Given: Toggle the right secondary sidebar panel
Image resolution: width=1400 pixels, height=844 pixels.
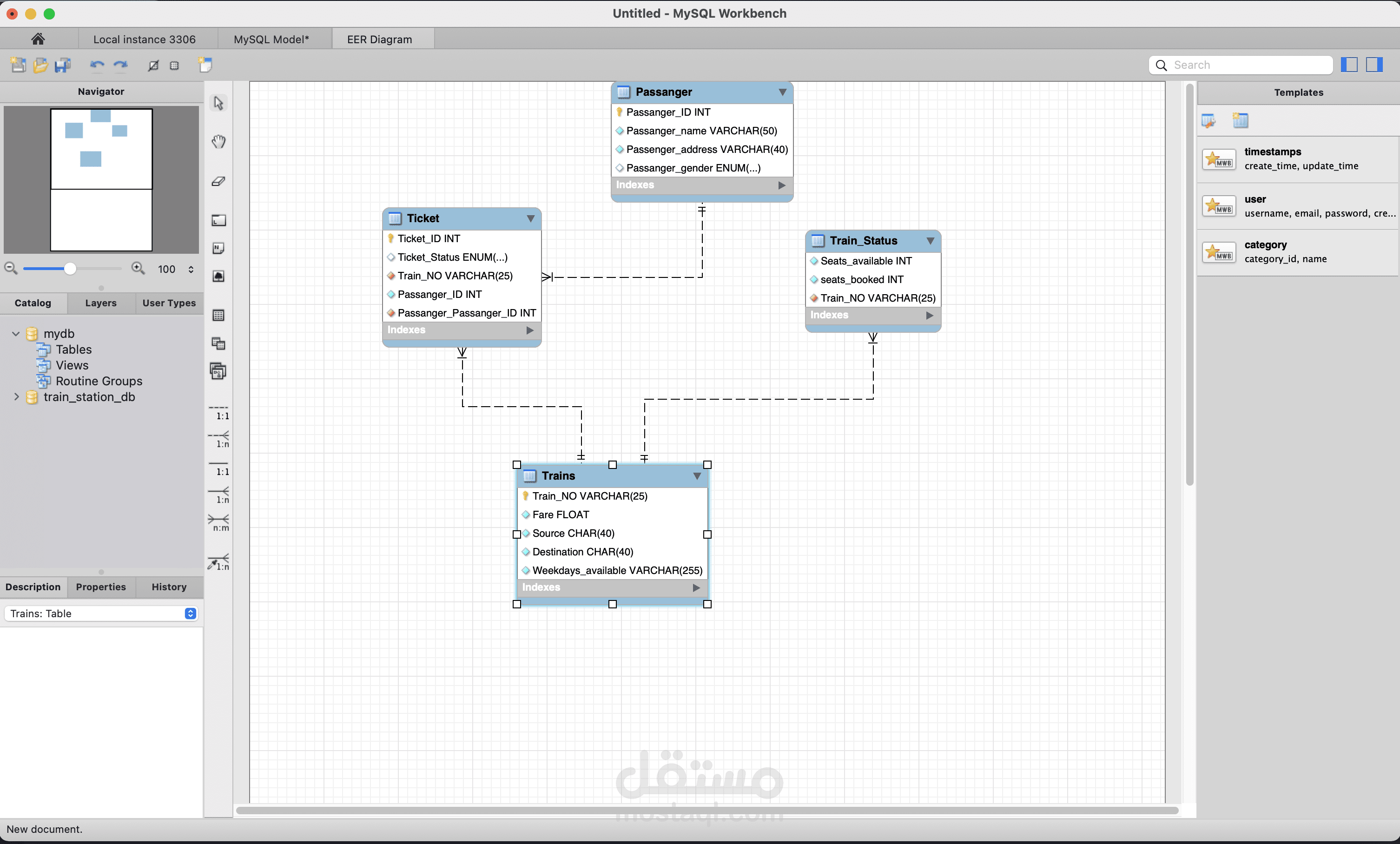Looking at the screenshot, I should tap(1374, 65).
